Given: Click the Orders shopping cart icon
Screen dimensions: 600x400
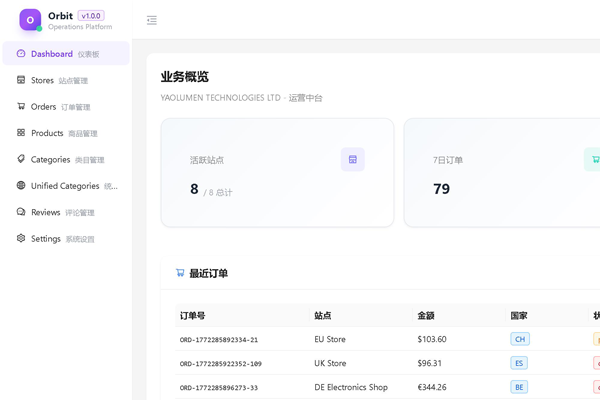Looking at the screenshot, I should [x=21, y=106].
